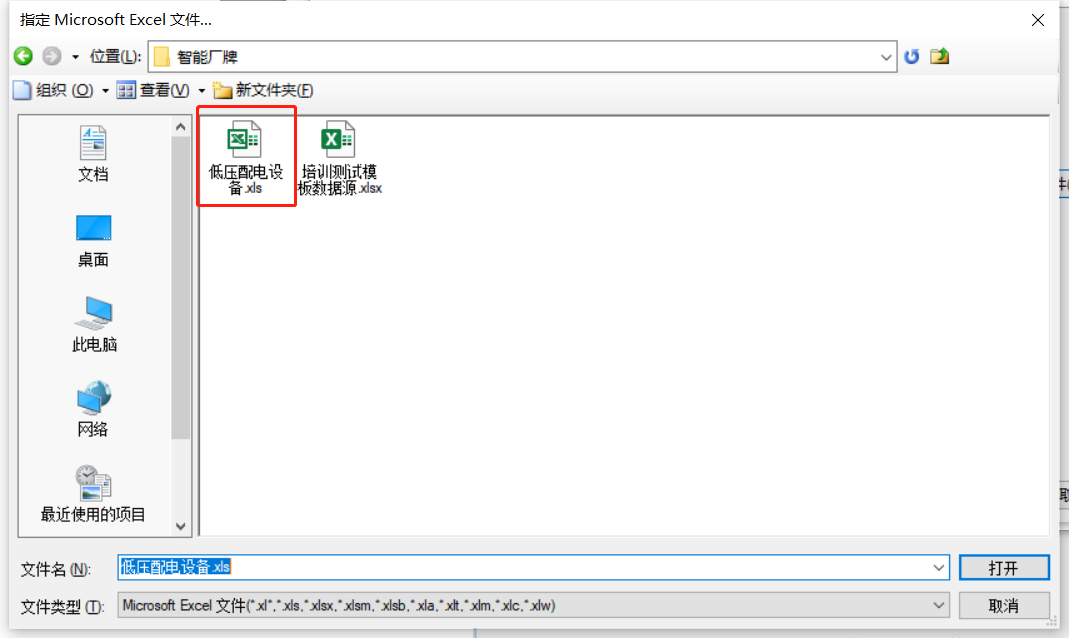Open 桌面 in the sidebar
The width and height of the screenshot is (1069, 638).
point(93,240)
